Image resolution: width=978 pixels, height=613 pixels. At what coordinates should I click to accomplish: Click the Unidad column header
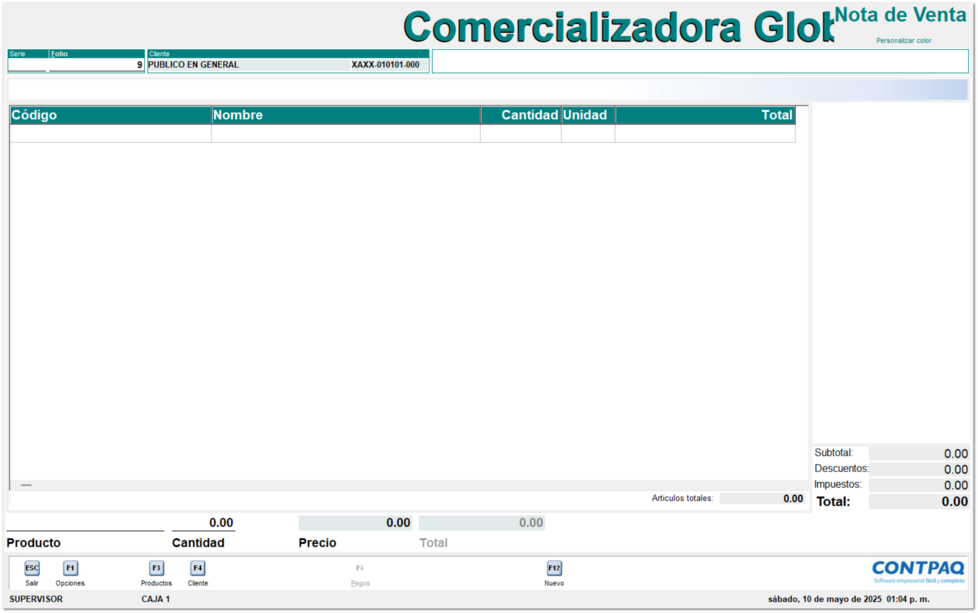[x=587, y=115]
